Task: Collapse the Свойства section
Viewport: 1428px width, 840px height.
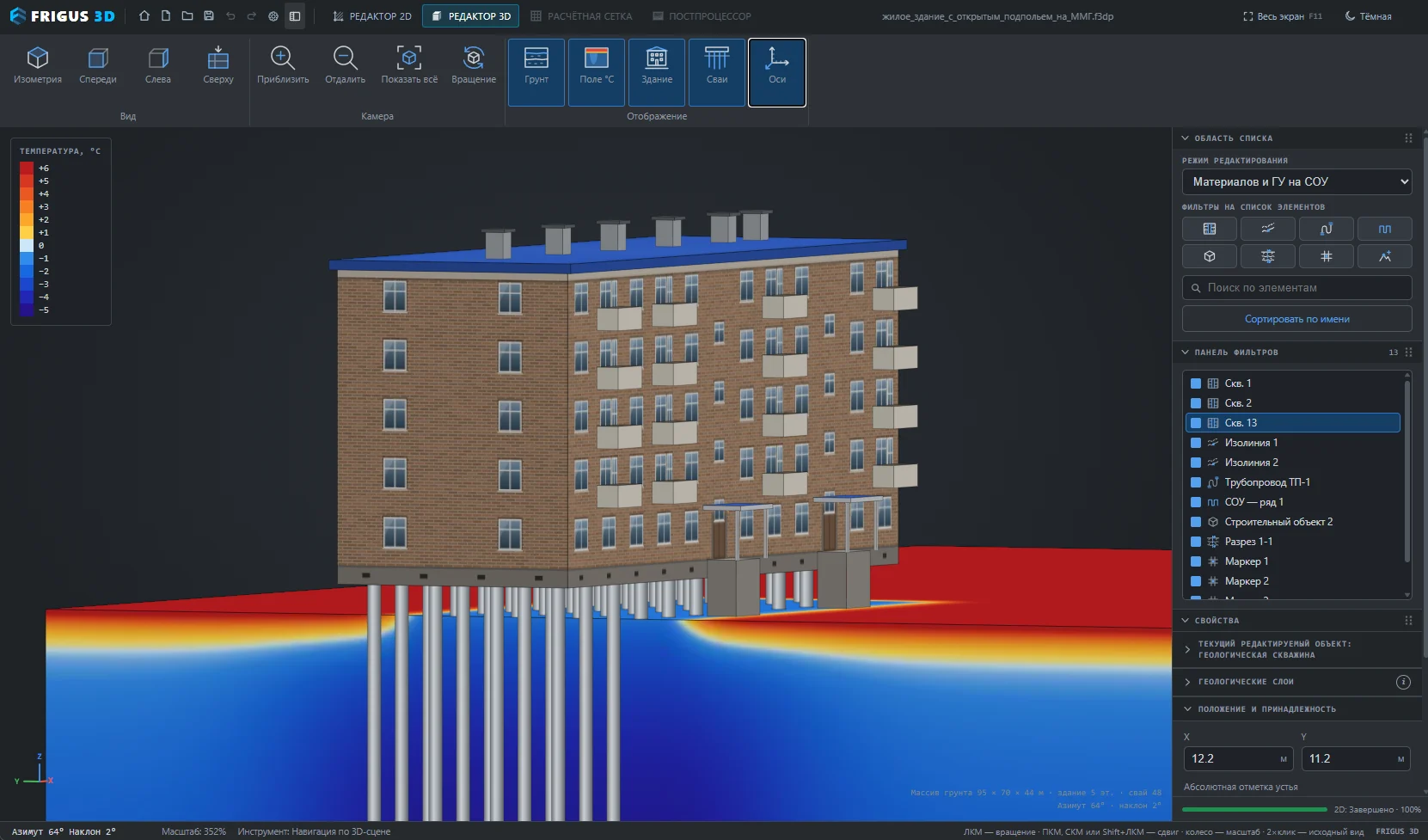Action: pos(1297,620)
